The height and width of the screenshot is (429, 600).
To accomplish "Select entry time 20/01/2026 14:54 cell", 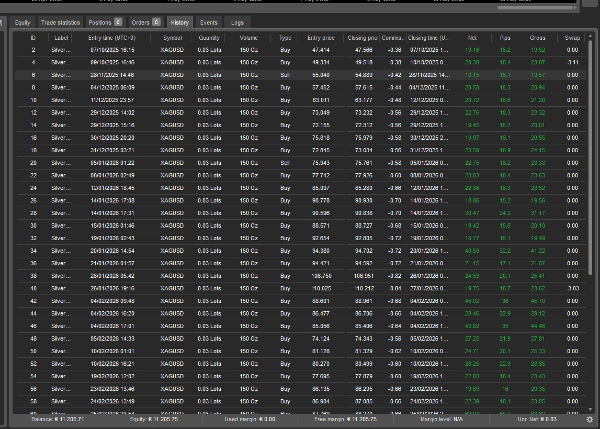I will coord(112,251).
